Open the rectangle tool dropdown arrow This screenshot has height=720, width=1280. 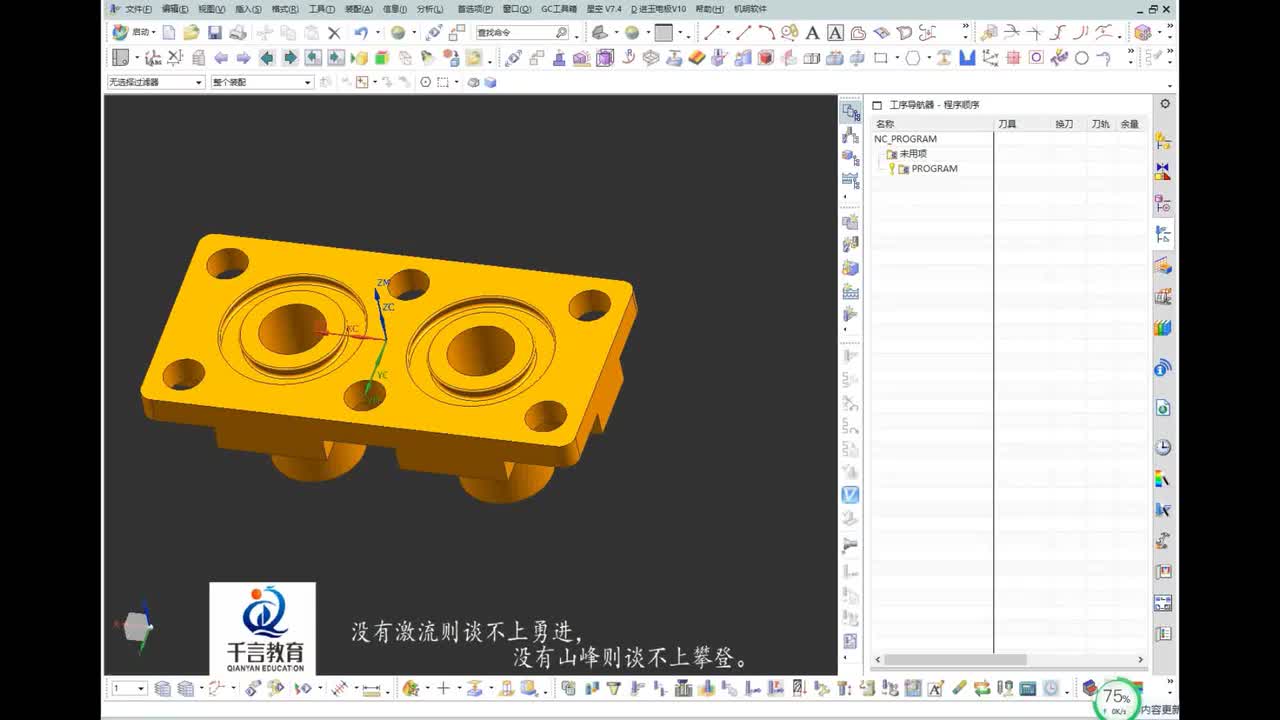[897, 58]
